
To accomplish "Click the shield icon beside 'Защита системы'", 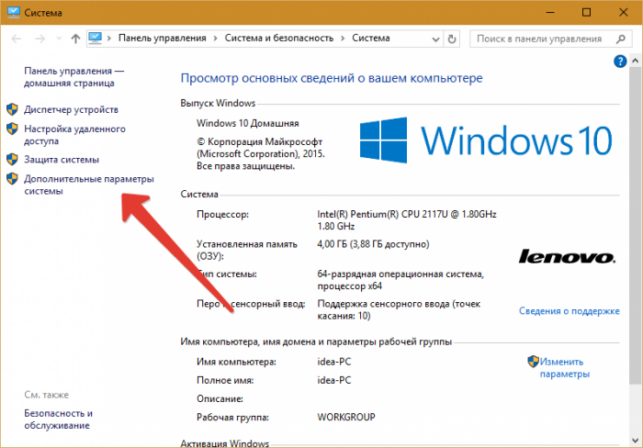I will point(12,159).
